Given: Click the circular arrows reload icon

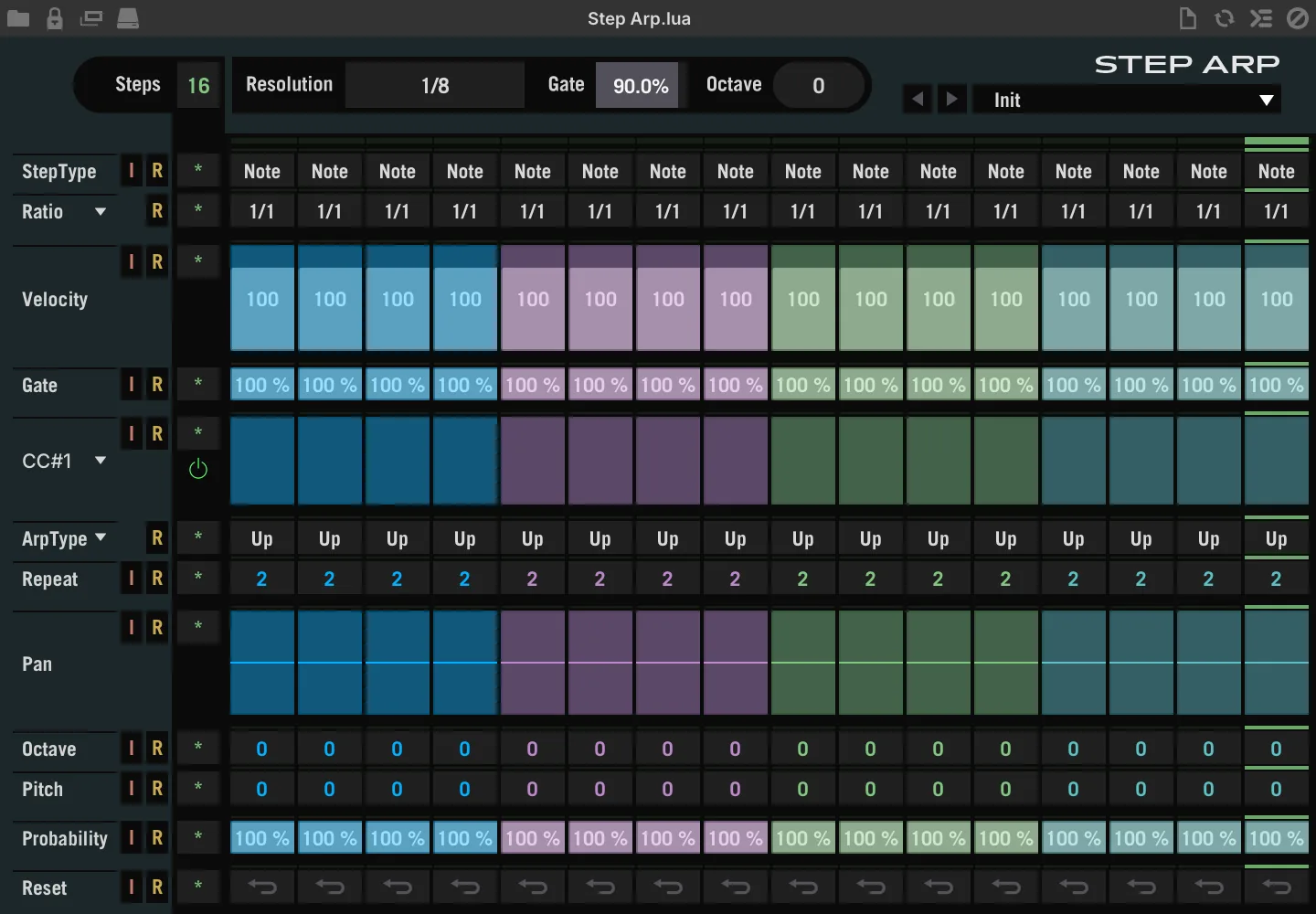Looking at the screenshot, I should (x=1225, y=18).
